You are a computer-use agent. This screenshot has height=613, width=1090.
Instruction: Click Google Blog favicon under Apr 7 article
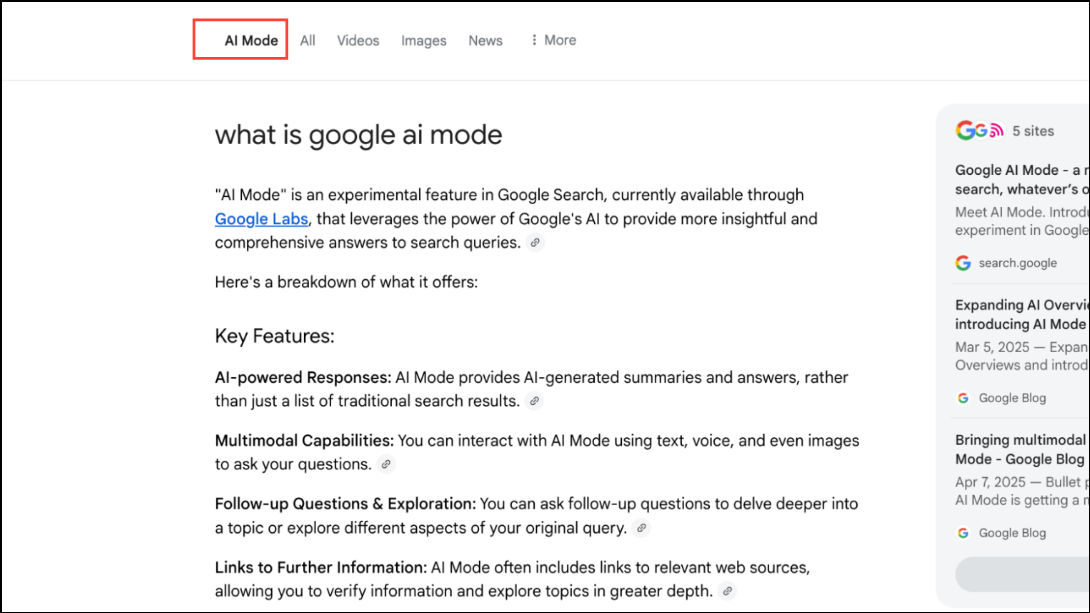click(x=963, y=533)
